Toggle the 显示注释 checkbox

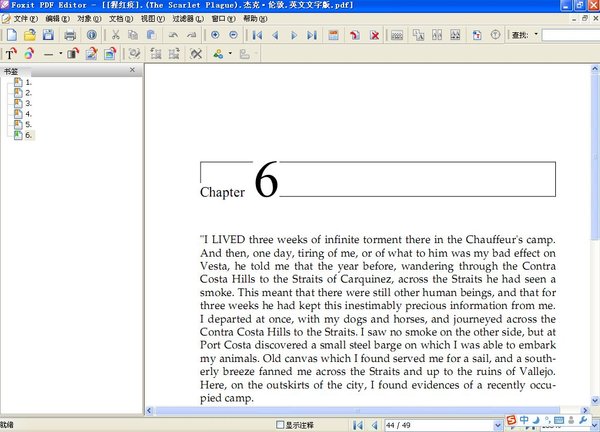click(x=280, y=424)
